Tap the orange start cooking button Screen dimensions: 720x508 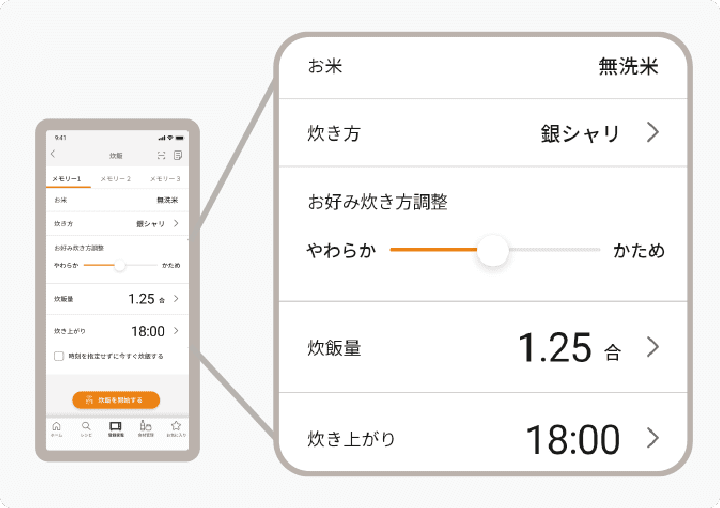point(116,400)
